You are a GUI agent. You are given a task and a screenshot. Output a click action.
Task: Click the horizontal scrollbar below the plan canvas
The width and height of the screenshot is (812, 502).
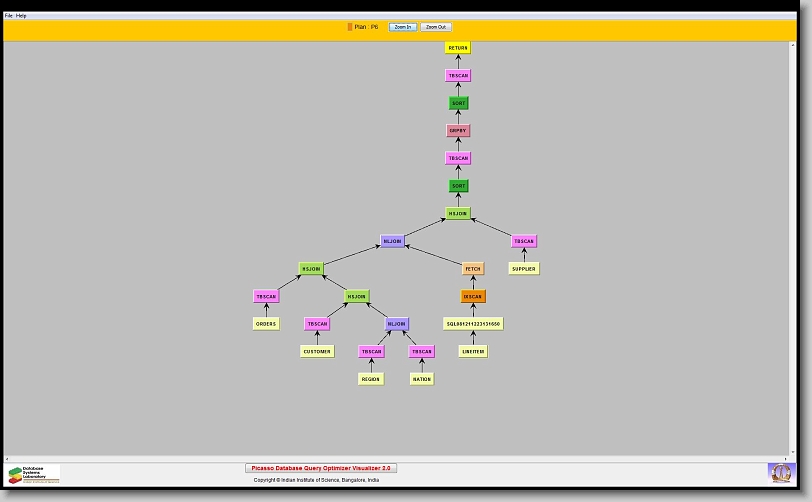[x=400, y=458]
